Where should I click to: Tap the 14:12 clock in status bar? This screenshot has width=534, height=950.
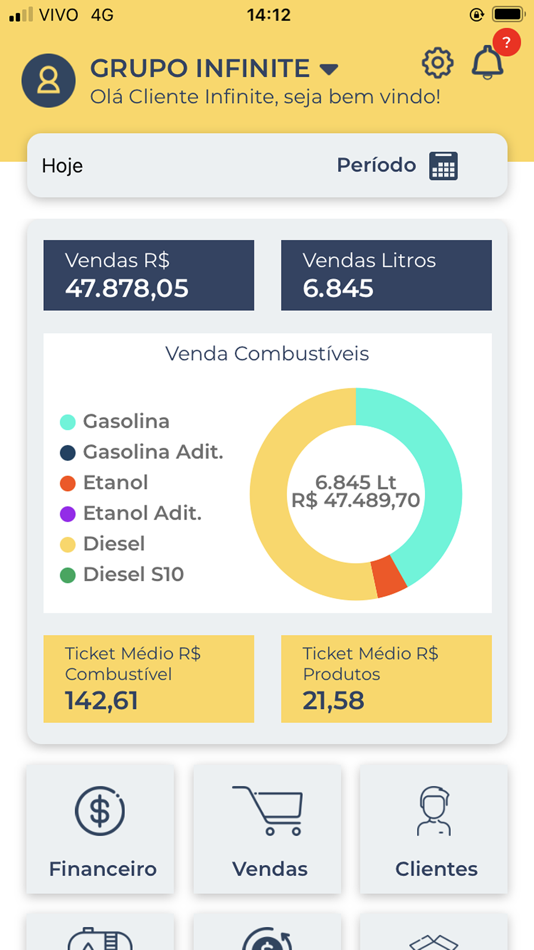pos(269,15)
